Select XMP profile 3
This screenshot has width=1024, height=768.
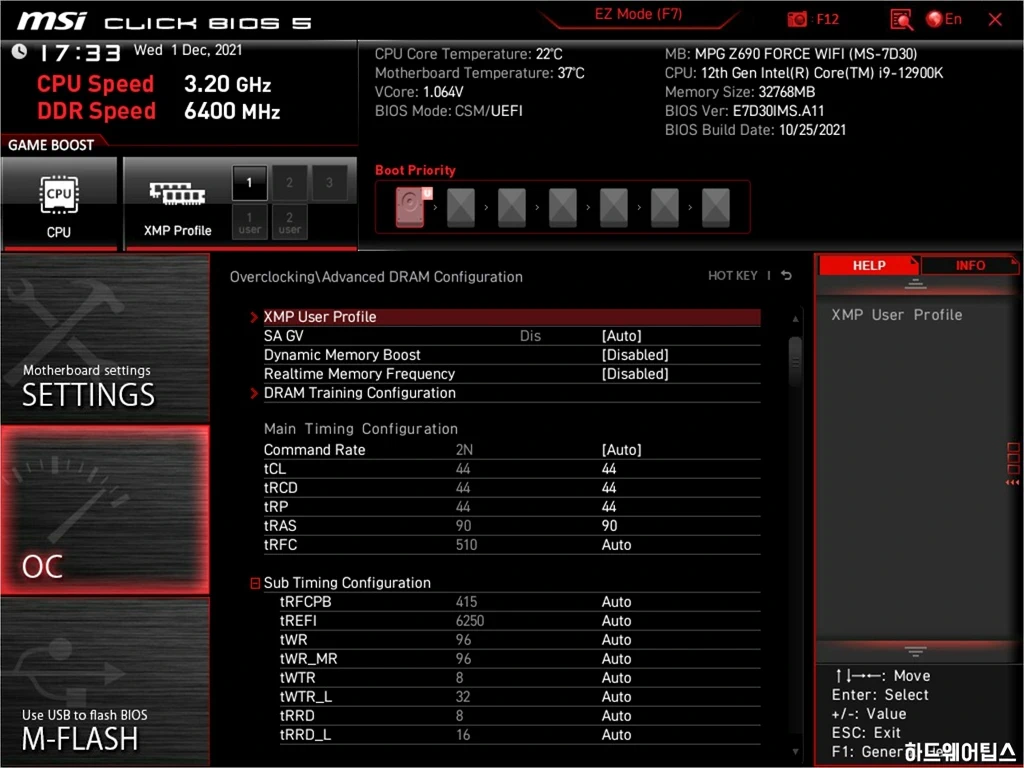(x=329, y=183)
